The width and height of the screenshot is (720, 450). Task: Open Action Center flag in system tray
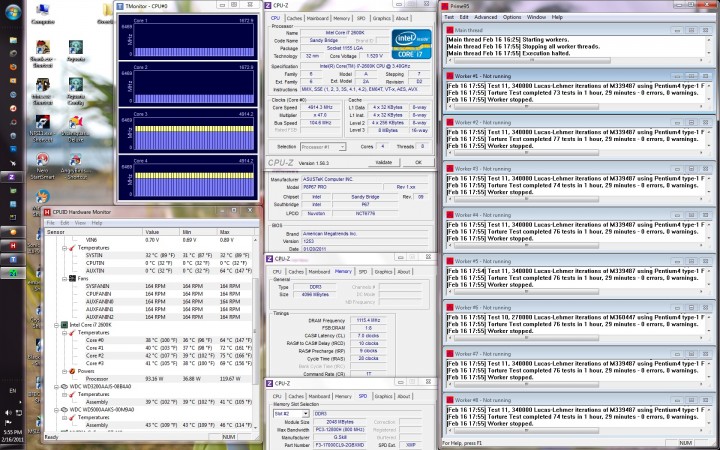[x=8, y=422]
